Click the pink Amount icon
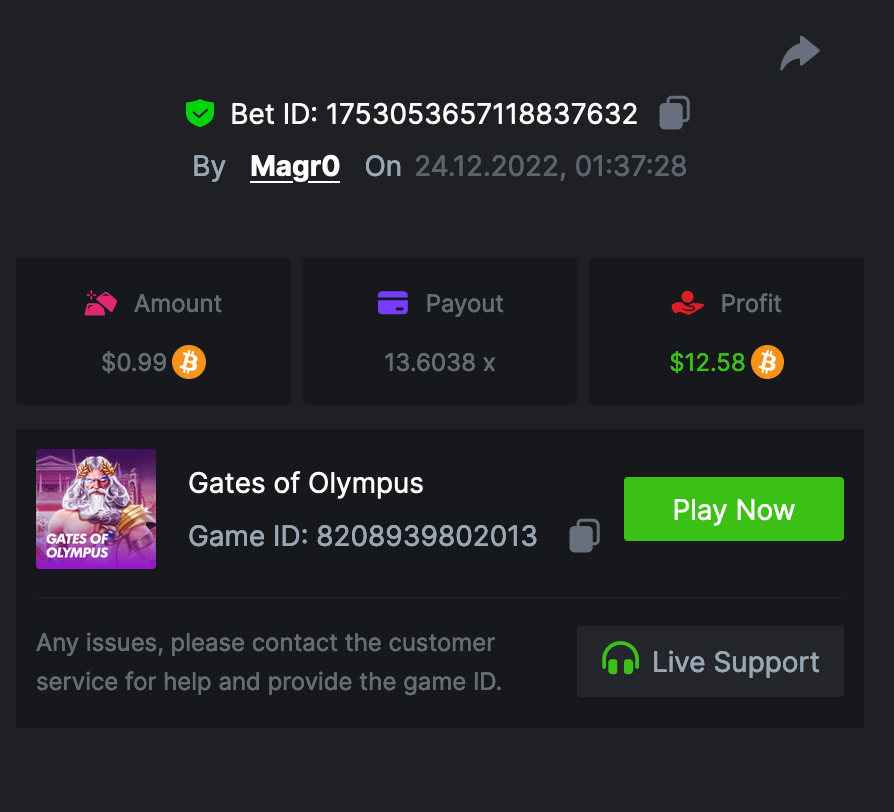894x812 pixels. point(102,303)
